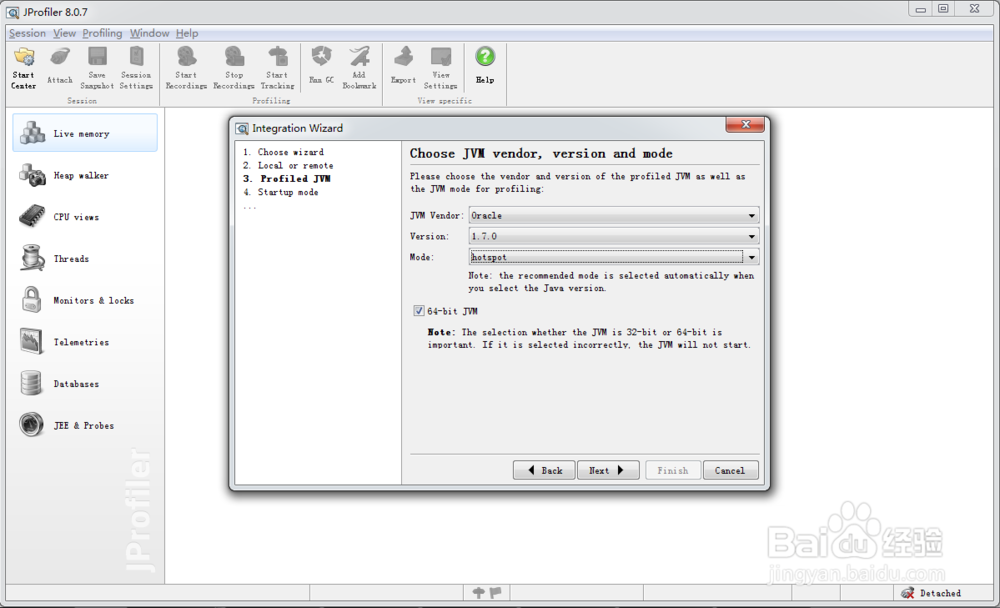Click the Save Snapshot toolbar icon

[x=97, y=68]
